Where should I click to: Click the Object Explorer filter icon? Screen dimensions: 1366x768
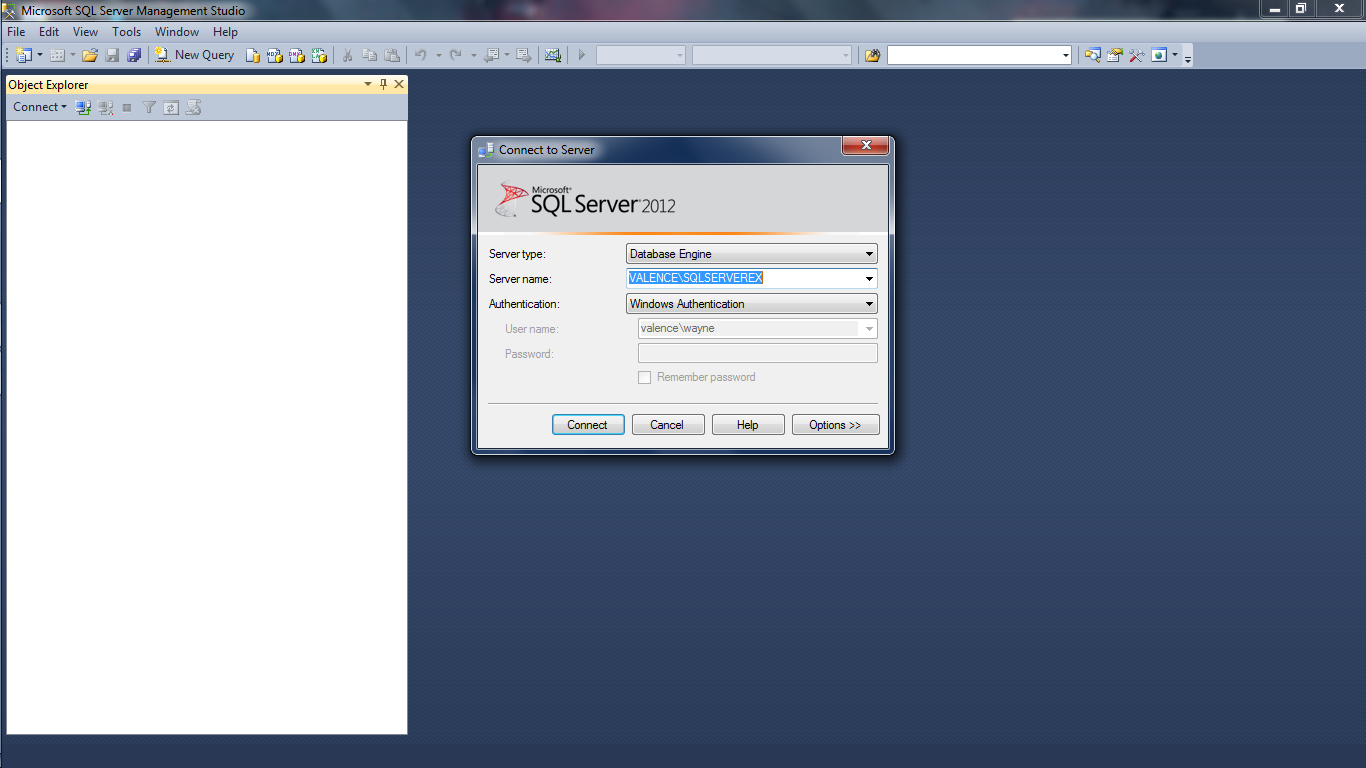pyautogui.click(x=148, y=107)
